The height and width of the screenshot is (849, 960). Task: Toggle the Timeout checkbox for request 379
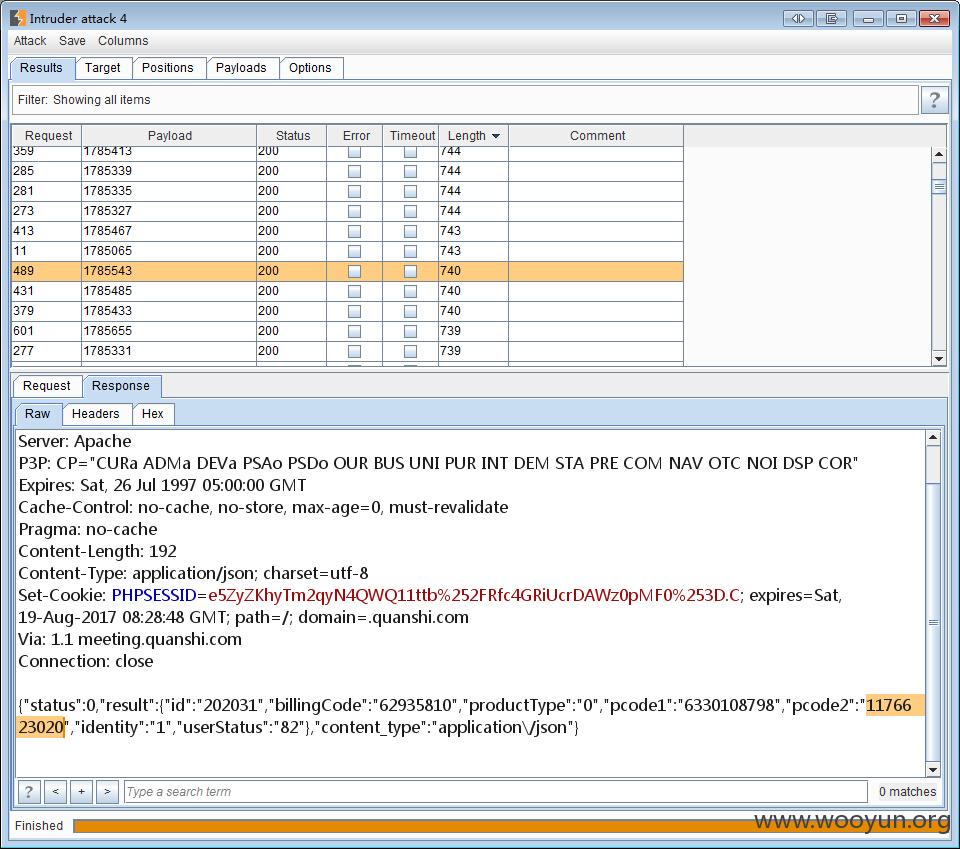(410, 311)
